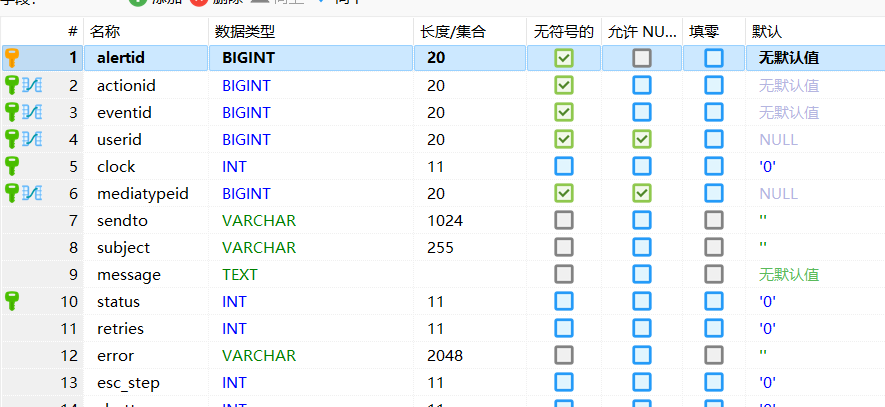Enable zerofill checkbox for alertid
The width and height of the screenshot is (885, 407).
714,58
